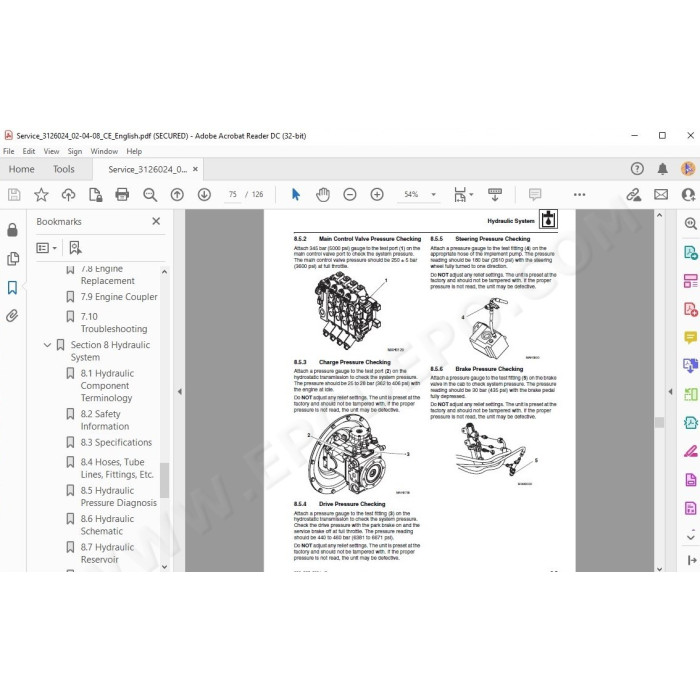Open 8.3 Specifications bookmark
This screenshot has width=700, height=700.
[x=116, y=442]
